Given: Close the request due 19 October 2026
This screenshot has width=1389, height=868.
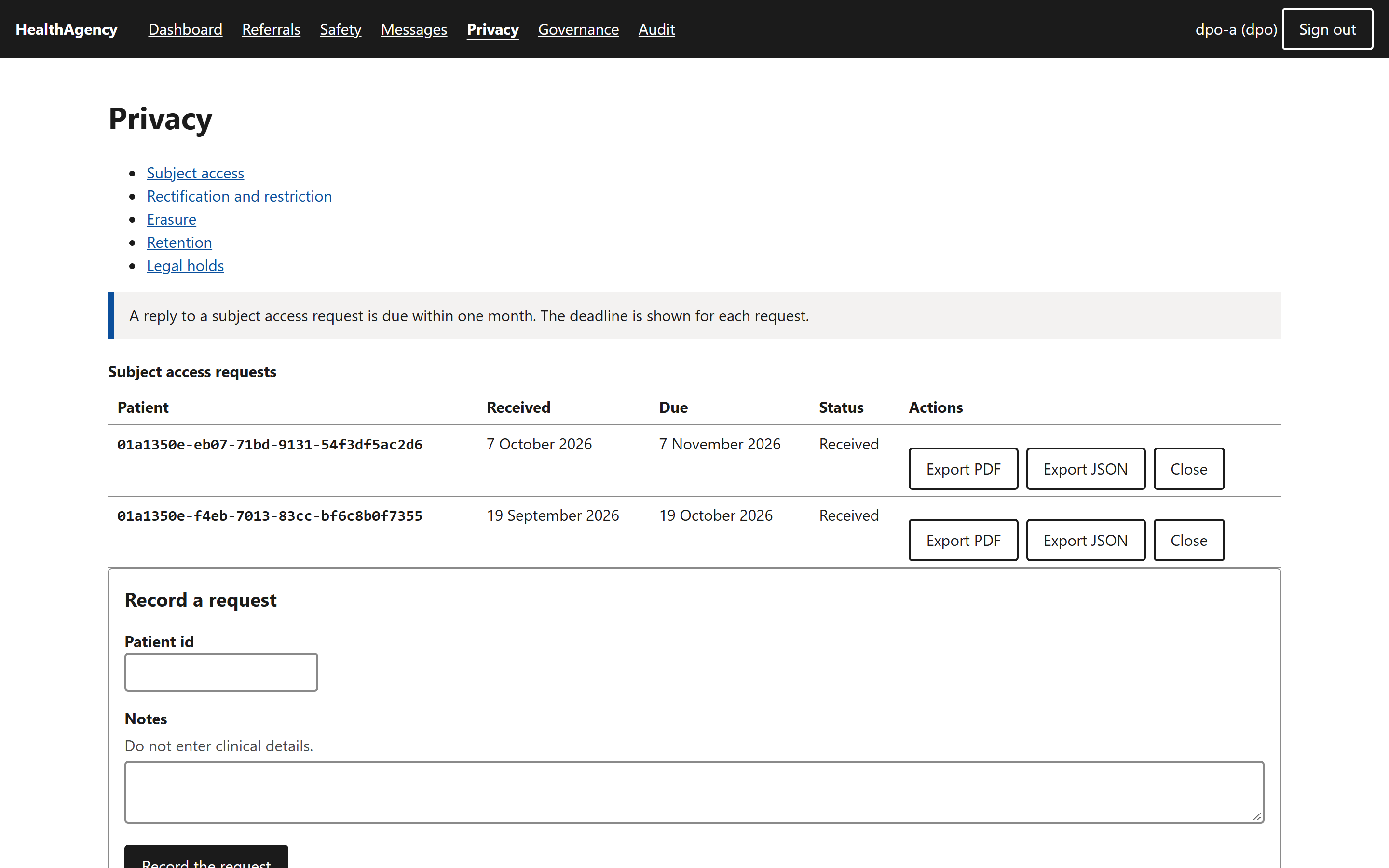Looking at the screenshot, I should coord(1189,540).
